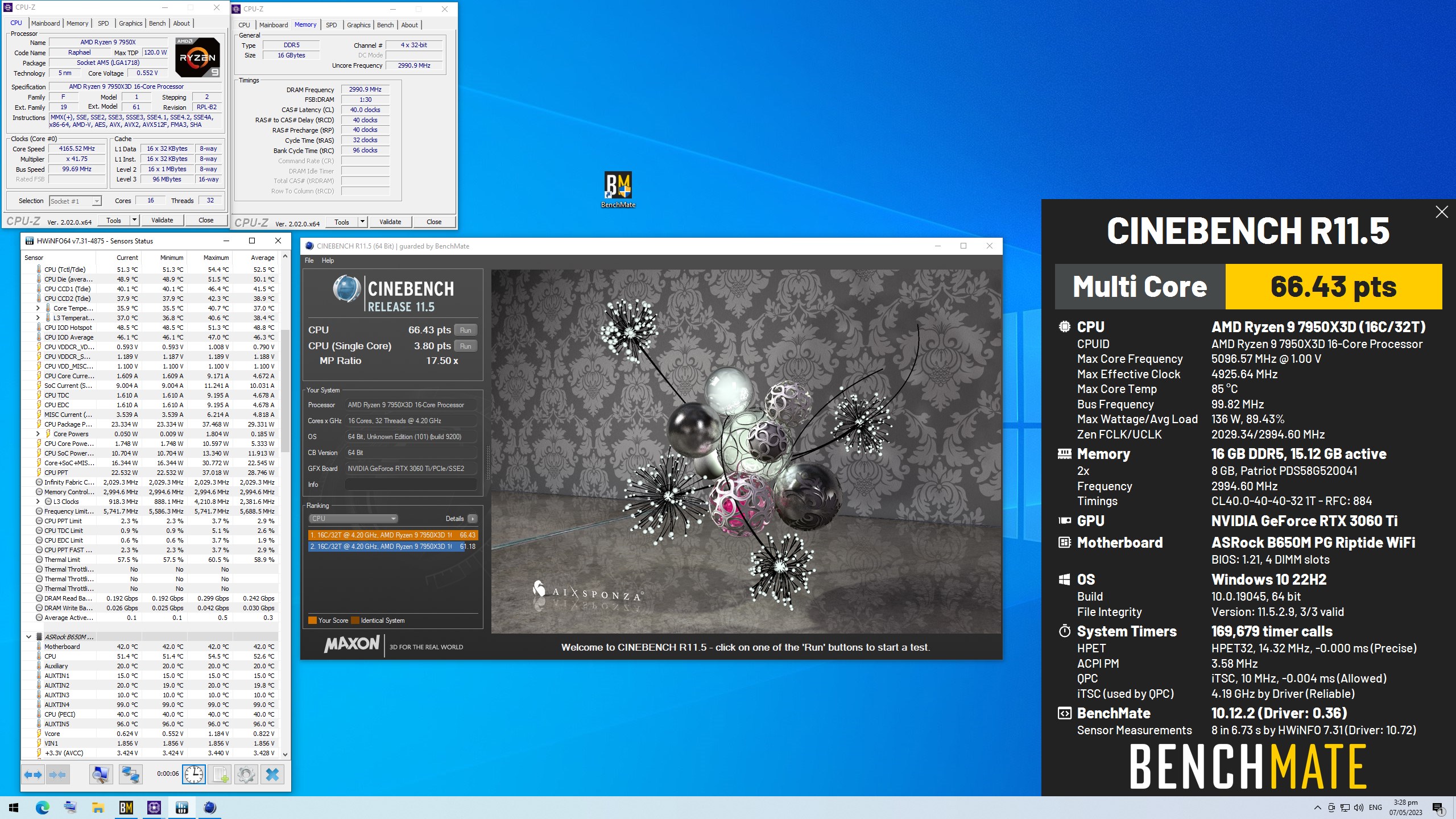Open About tab in Memory CPU-Z window
The image size is (1456, 819).
click(x=409, y=25)
